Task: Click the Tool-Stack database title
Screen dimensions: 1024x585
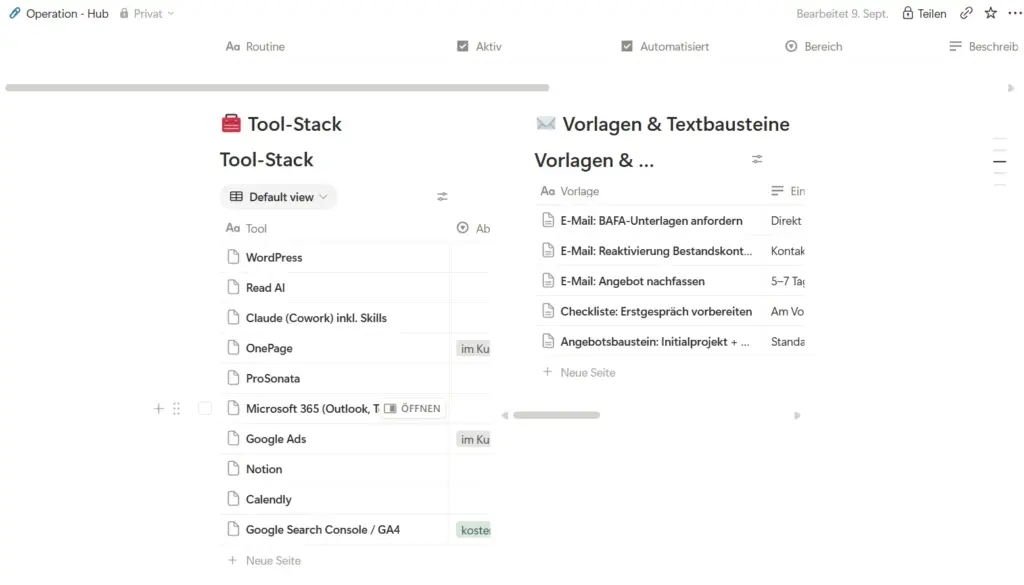Action: [x=266, y=159]
